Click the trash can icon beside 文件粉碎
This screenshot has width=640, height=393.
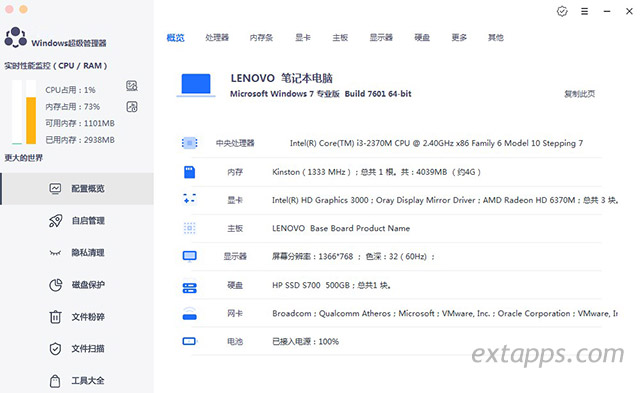[x=55, y=317]
